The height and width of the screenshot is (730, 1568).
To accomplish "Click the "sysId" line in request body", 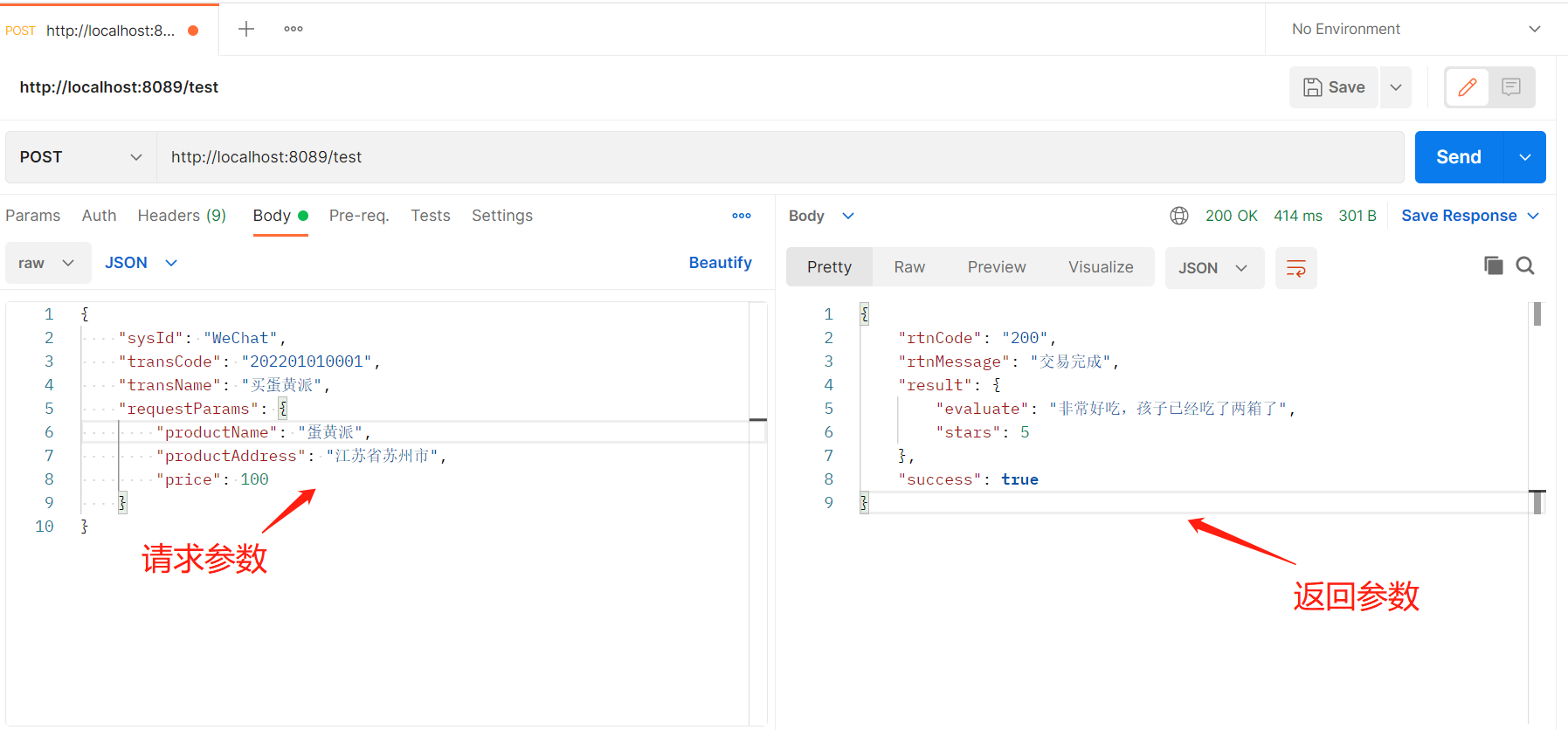I will [x=203, y=338].
